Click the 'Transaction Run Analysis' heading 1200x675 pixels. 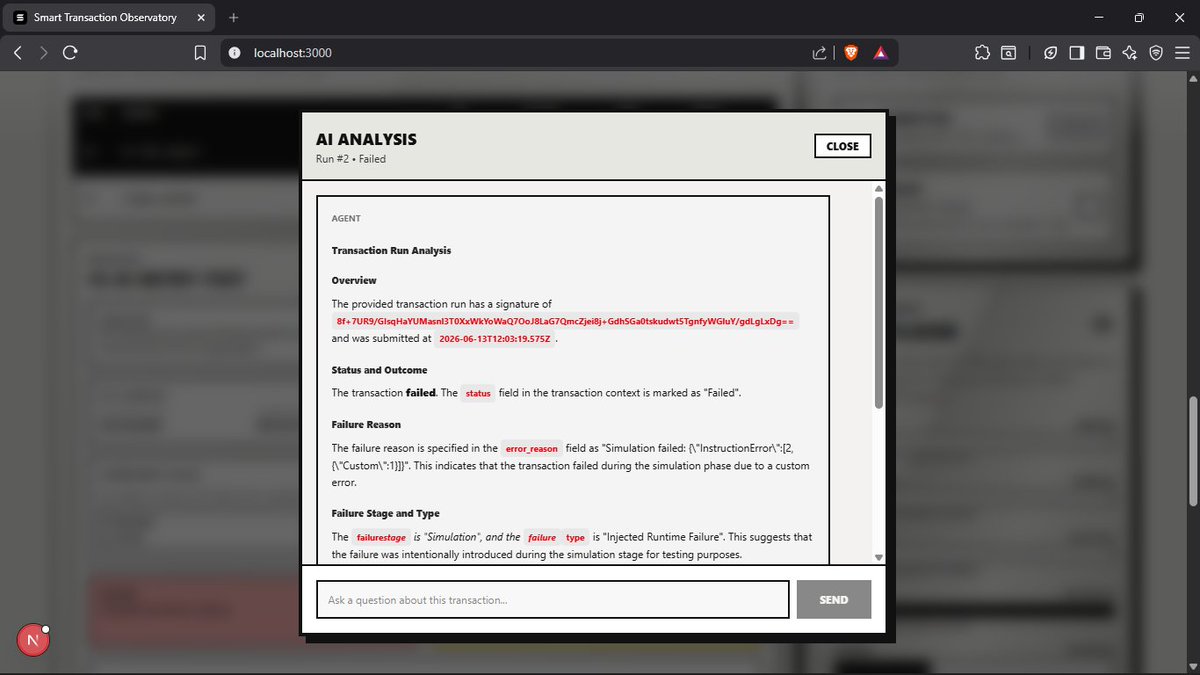(391, 250)
